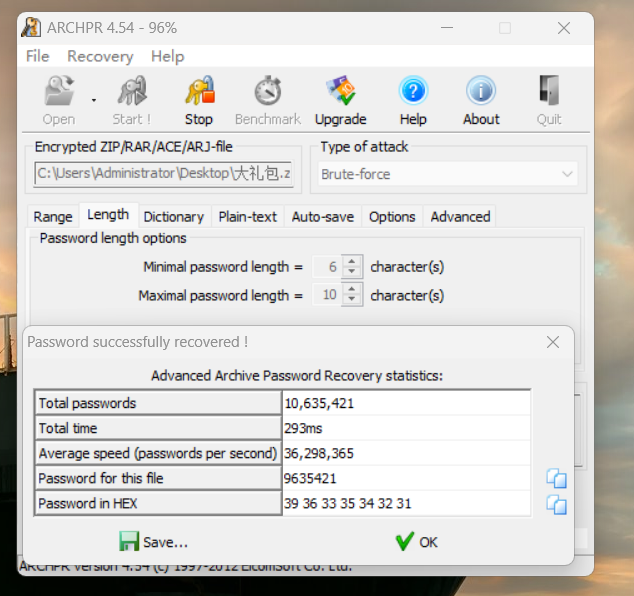The width and height of the screenshot is (634, 596).
Task: Click the encrypted file path field
Action: 164,174
